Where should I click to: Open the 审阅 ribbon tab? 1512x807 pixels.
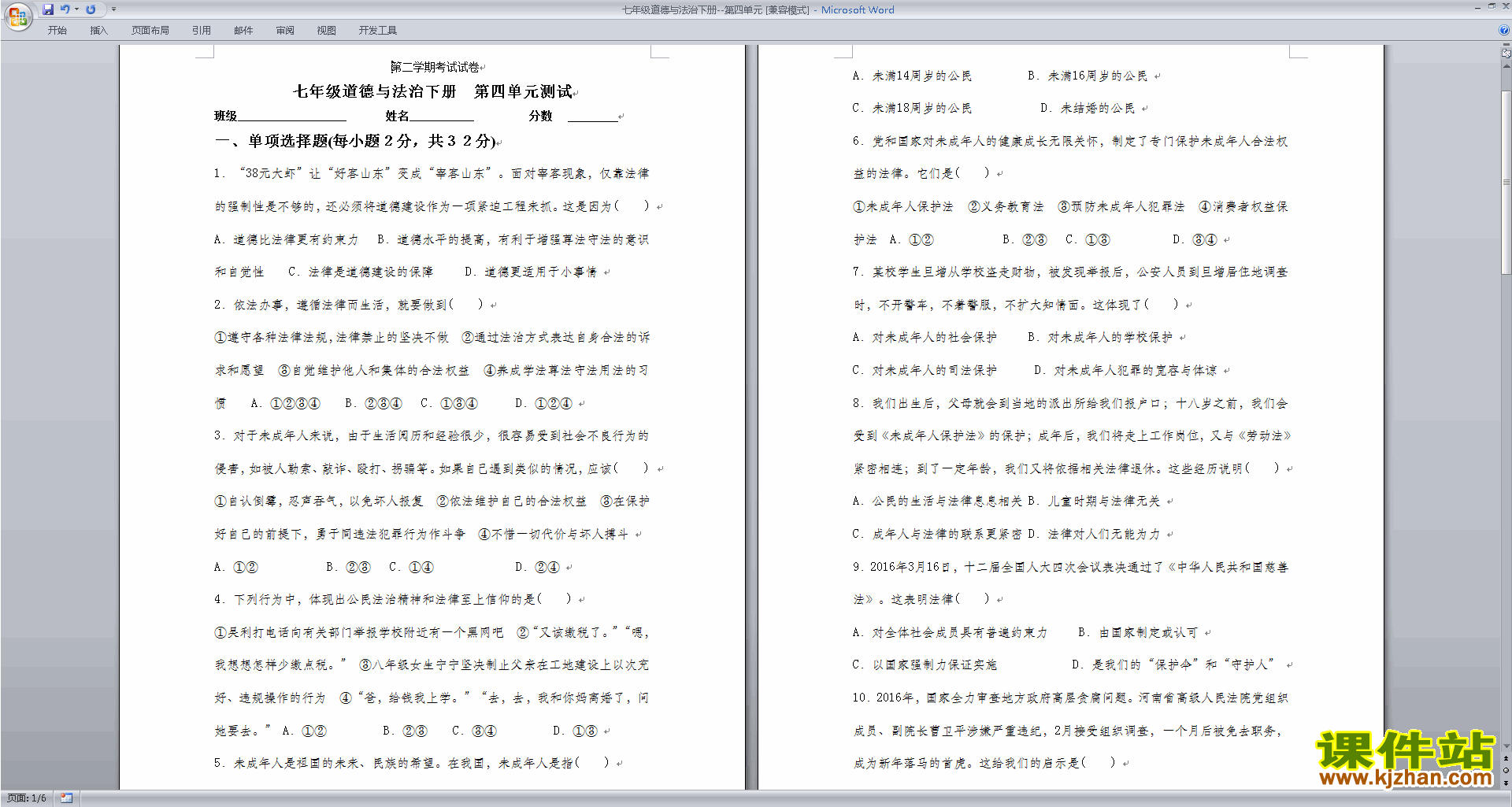[284, 31]
